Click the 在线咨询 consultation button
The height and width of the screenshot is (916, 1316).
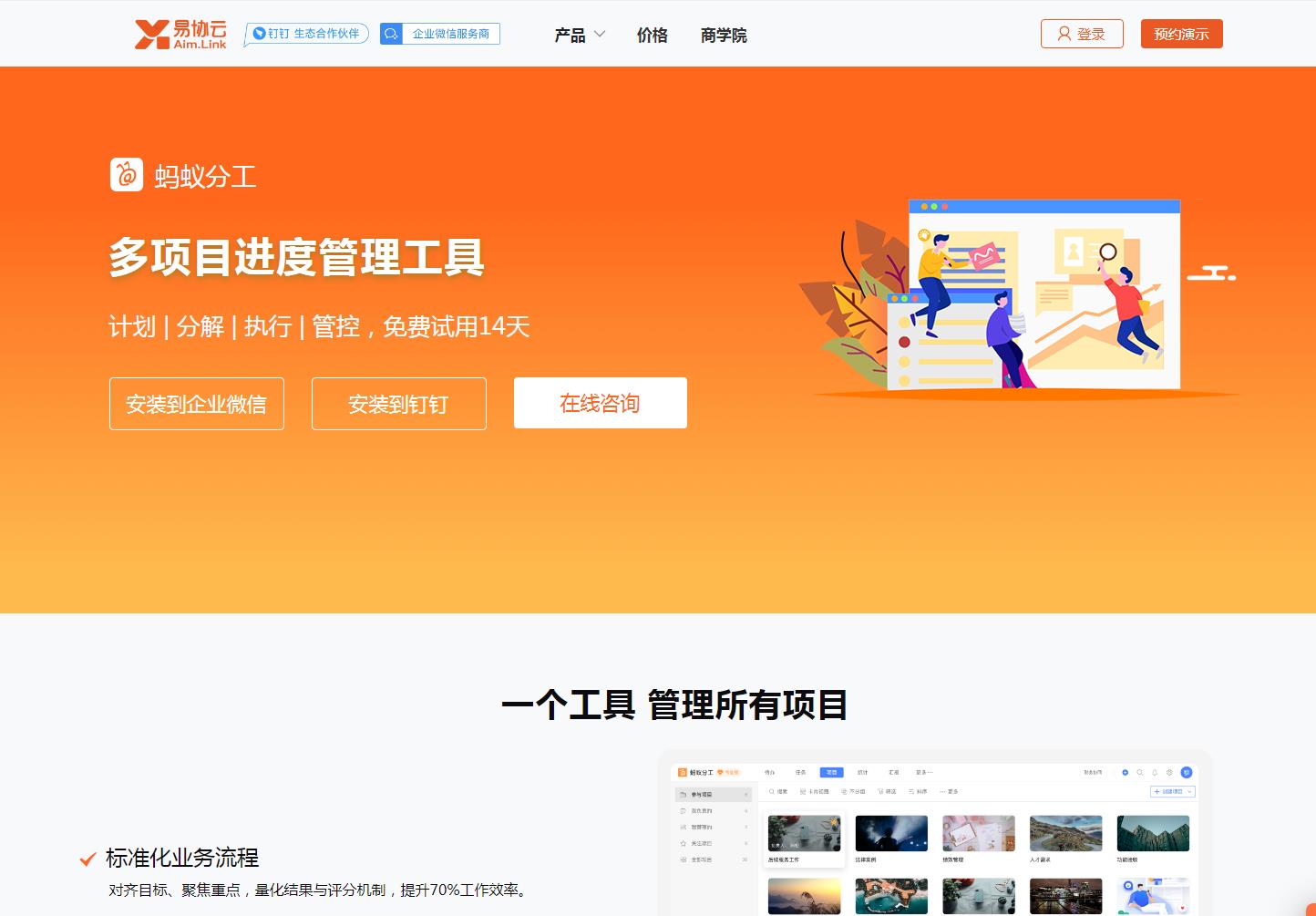tap(600, 402)
